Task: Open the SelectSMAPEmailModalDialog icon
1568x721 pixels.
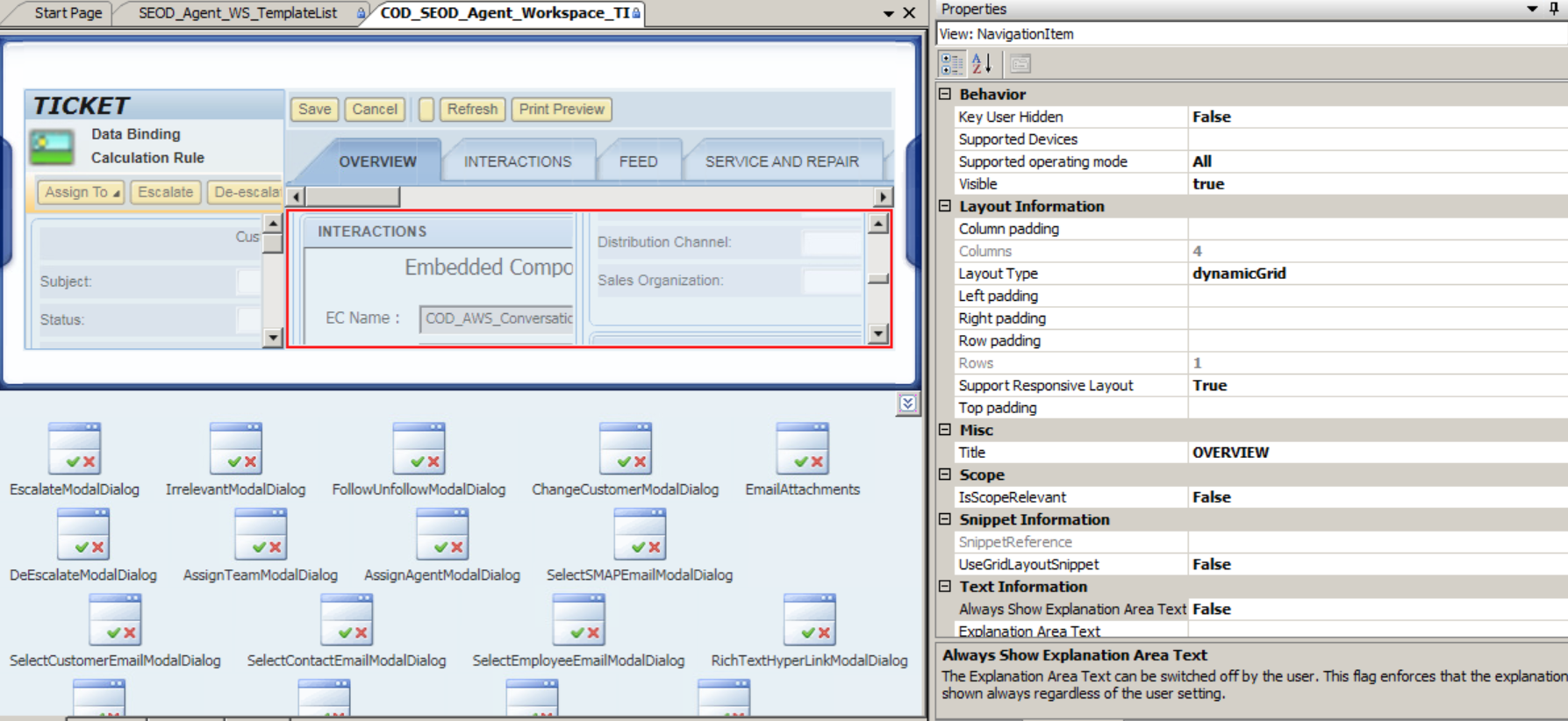Action: coord(640,534)
